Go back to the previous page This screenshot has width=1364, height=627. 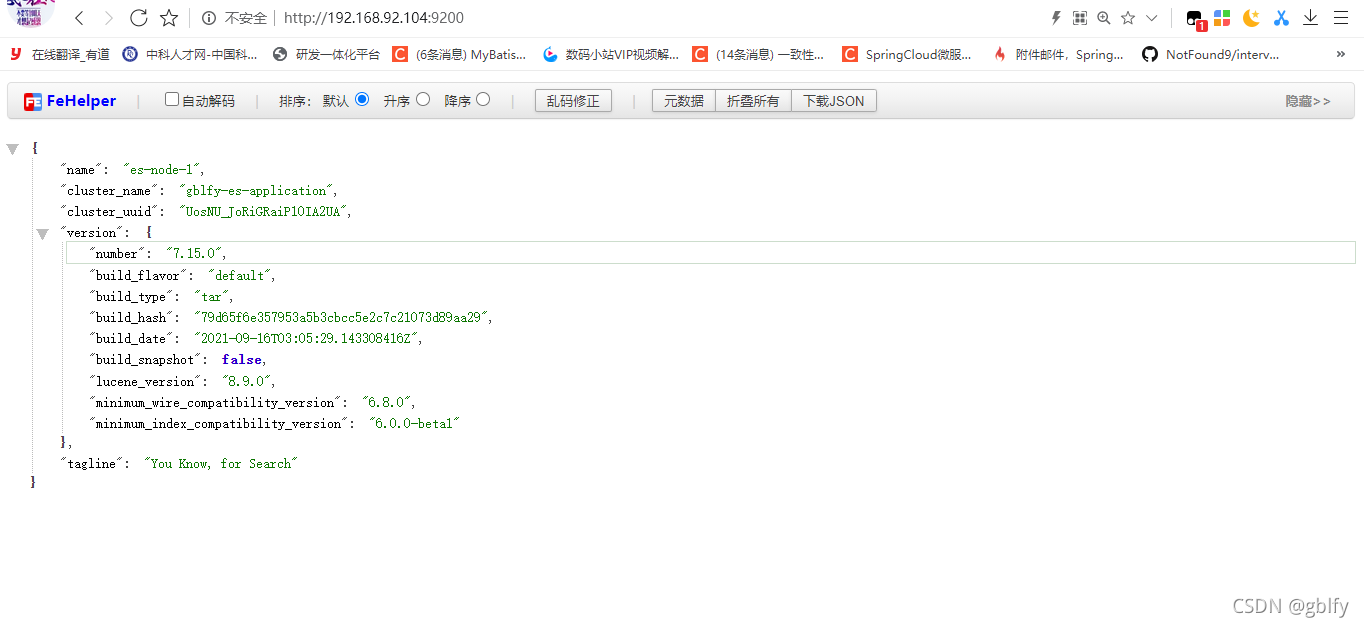pos(80,18)
